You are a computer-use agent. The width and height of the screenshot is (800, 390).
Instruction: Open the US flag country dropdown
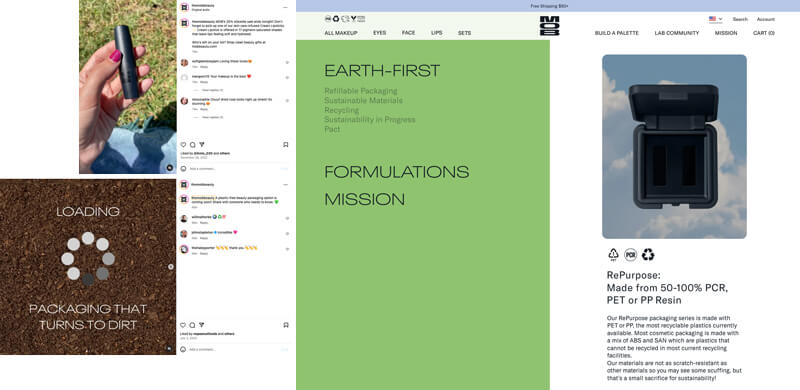tap(715, 19)
